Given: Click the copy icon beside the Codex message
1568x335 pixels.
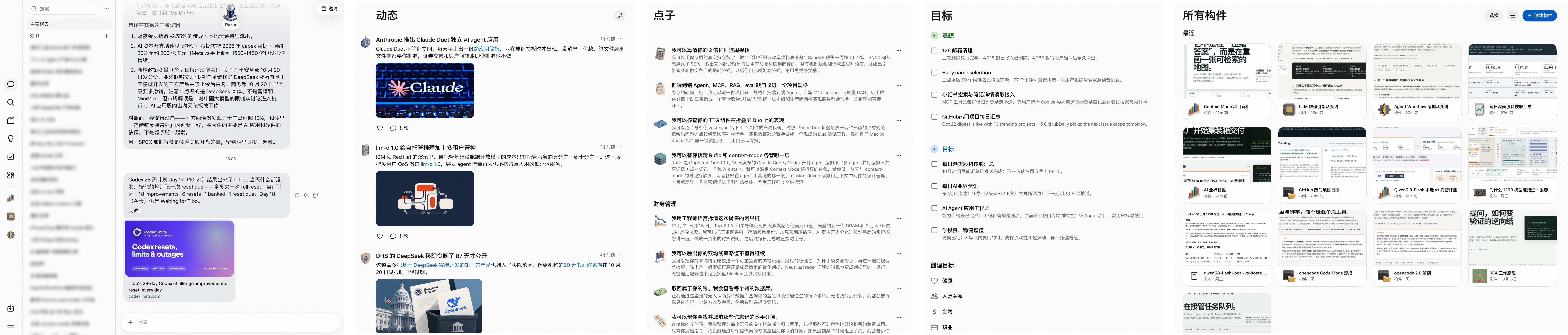Looking at the screenshot, I should (315, 195).
